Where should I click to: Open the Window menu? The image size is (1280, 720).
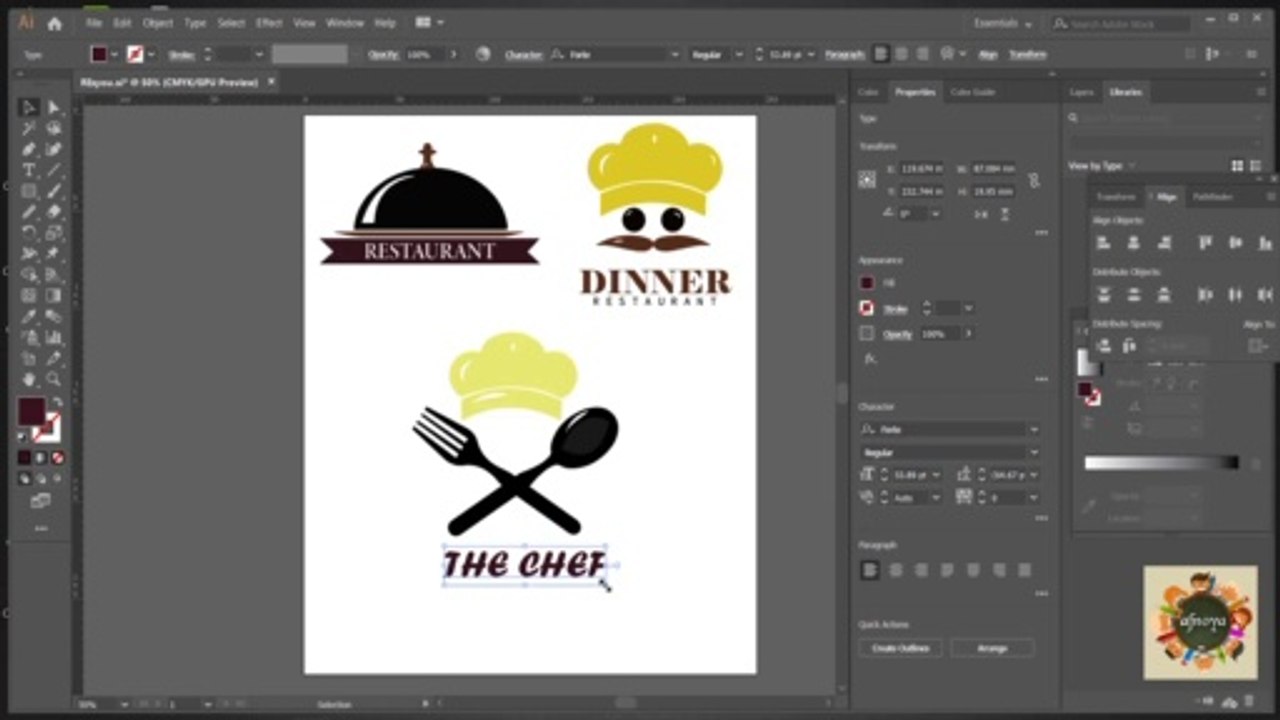click(x=345, y=22)
